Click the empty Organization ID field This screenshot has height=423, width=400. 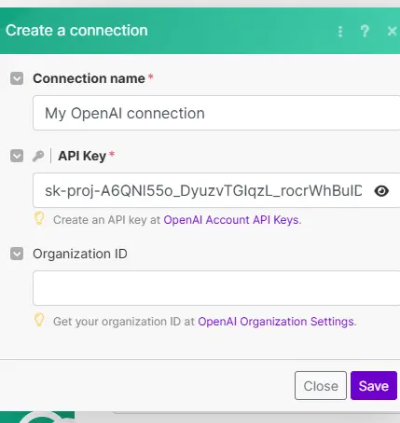pos(216,288)
